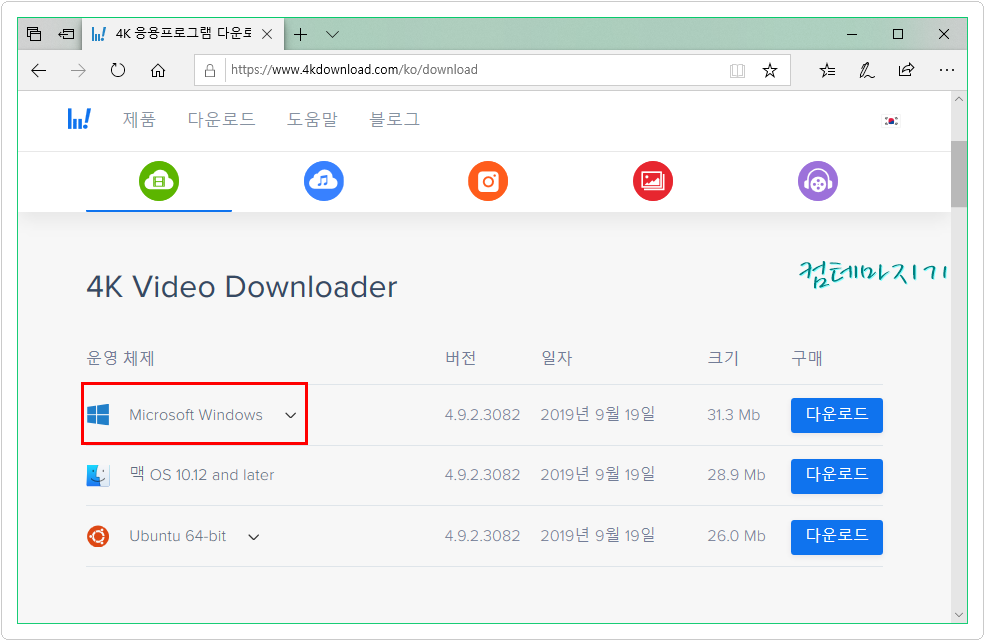Click the Microsoft Windows row label

(196, 415)
